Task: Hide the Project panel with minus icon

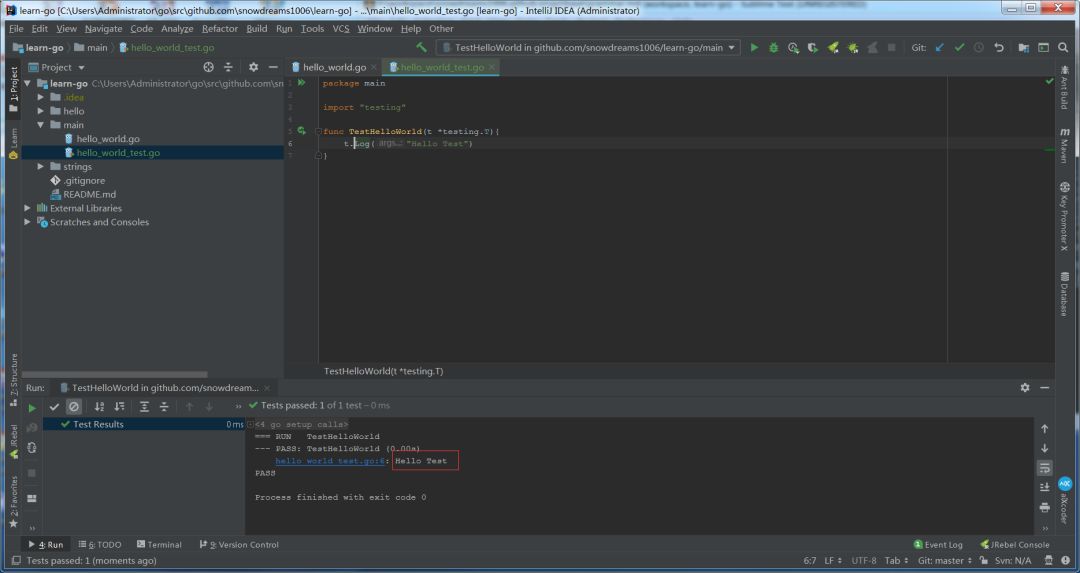Action: [x=273, y=67]
